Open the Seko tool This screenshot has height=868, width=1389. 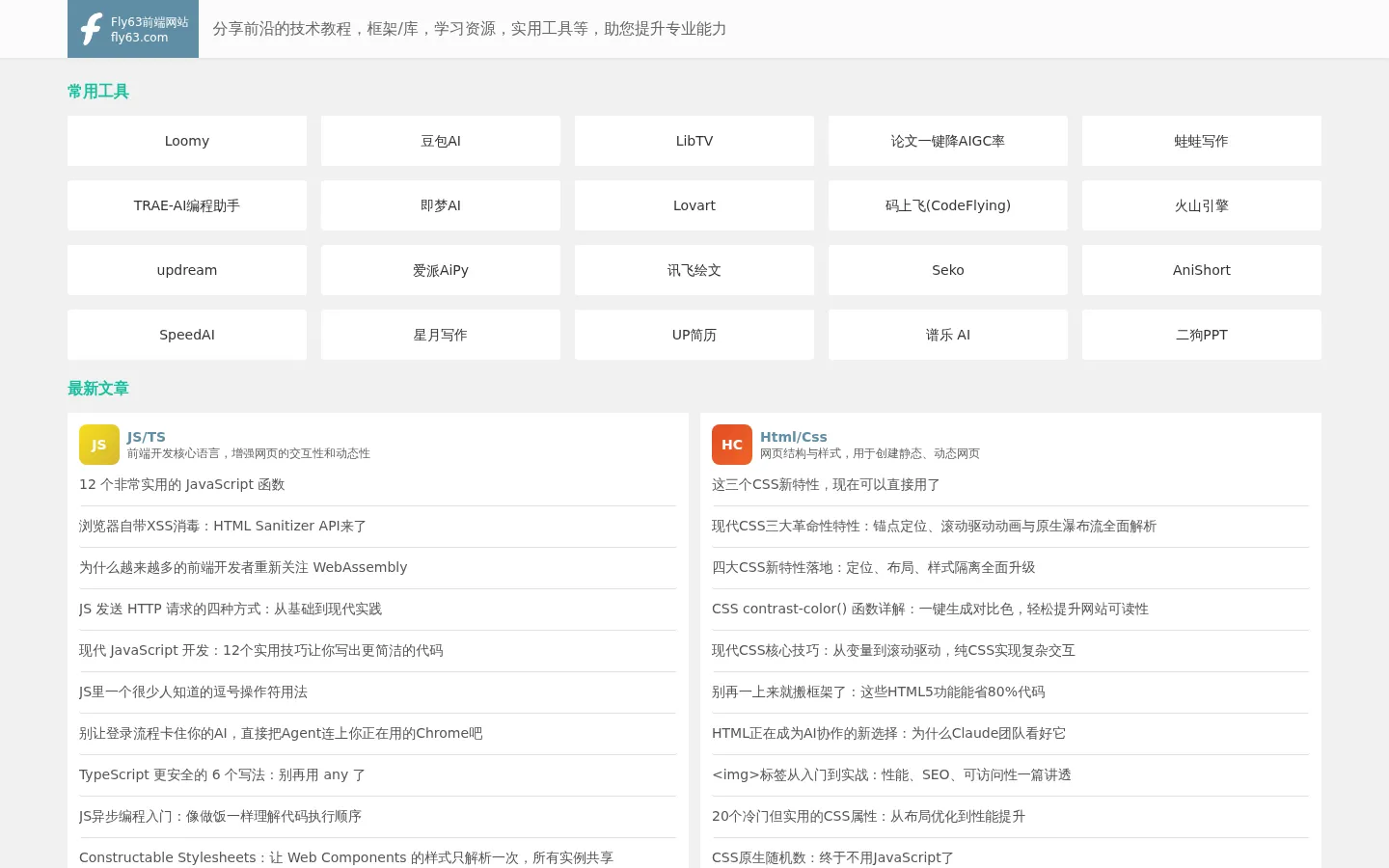948,270
